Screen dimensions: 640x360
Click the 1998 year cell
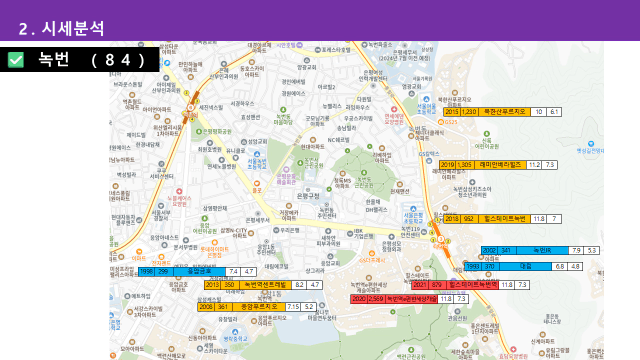147,271
